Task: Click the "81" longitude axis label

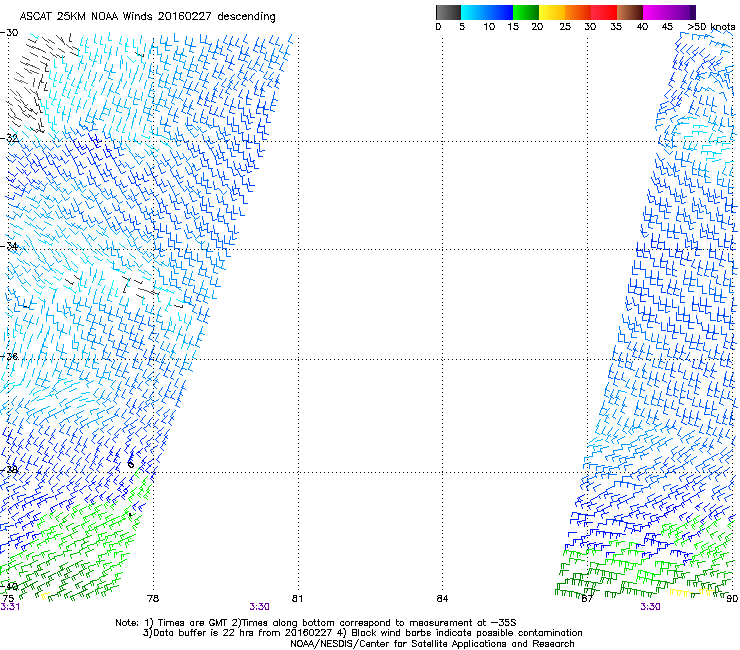Action: click(x=297, y=599)
